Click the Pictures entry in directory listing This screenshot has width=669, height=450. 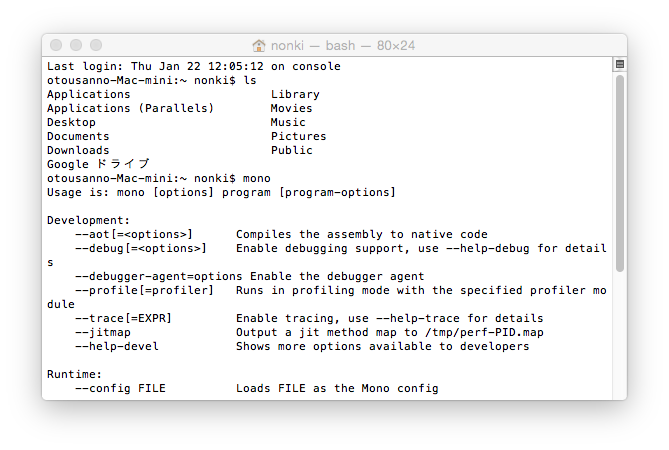[298, 136]
